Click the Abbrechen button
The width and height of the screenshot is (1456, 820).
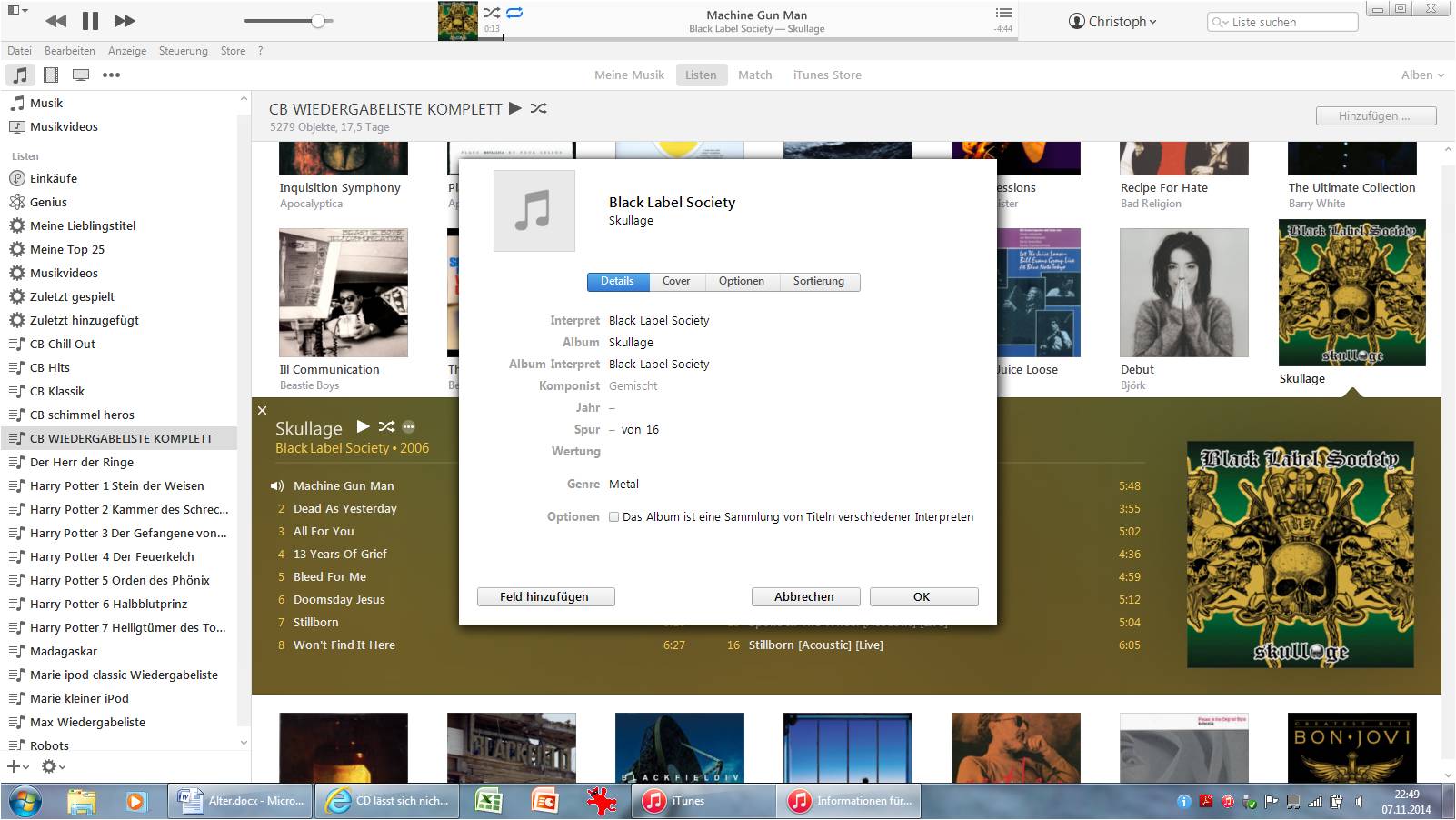pos(805,597)
